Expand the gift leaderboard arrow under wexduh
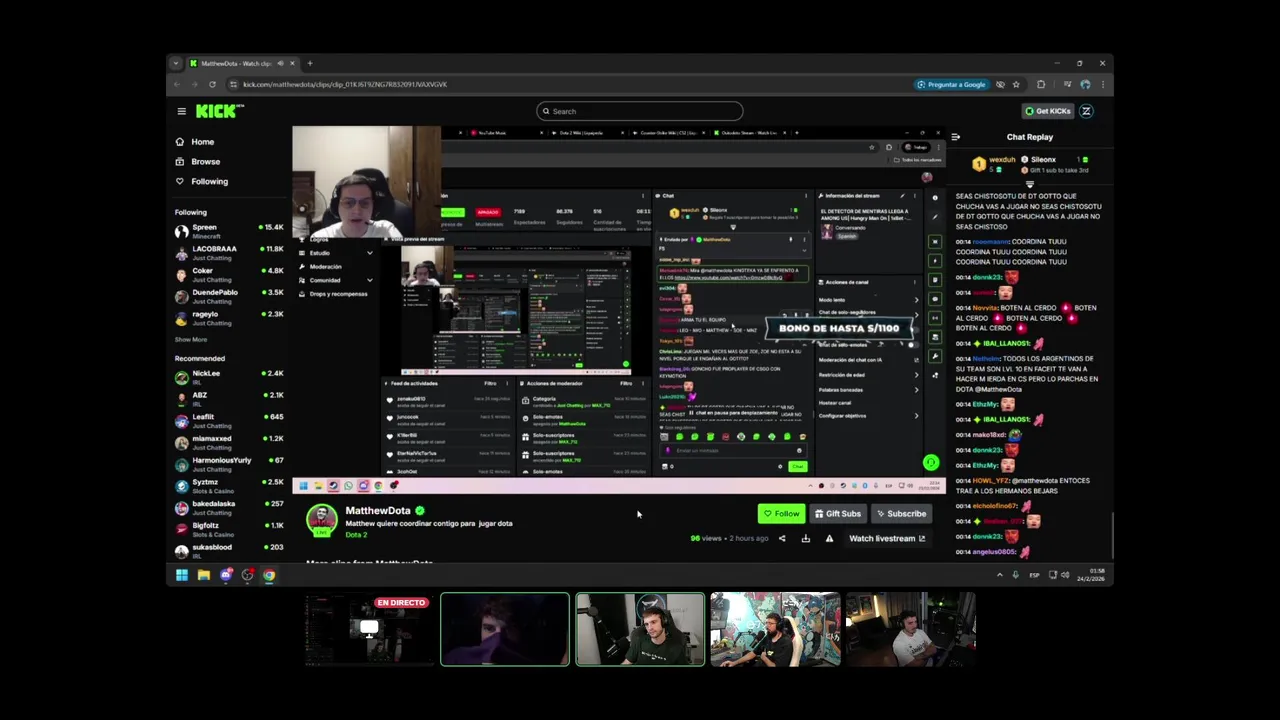Screen dimensions: 1280x720 tap(1030, 185)
